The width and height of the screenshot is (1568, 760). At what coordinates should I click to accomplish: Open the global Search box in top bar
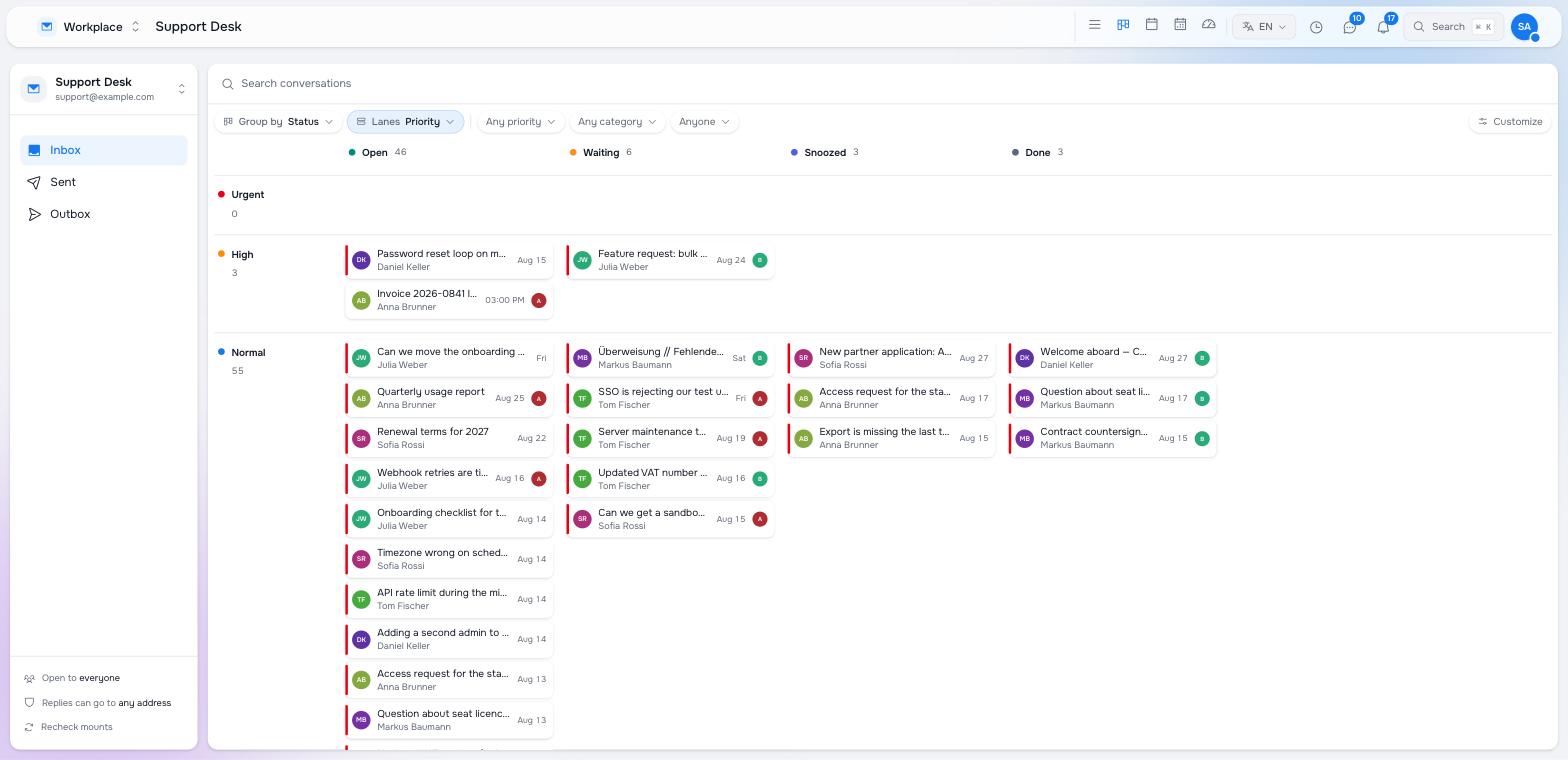pos(1454,27)
